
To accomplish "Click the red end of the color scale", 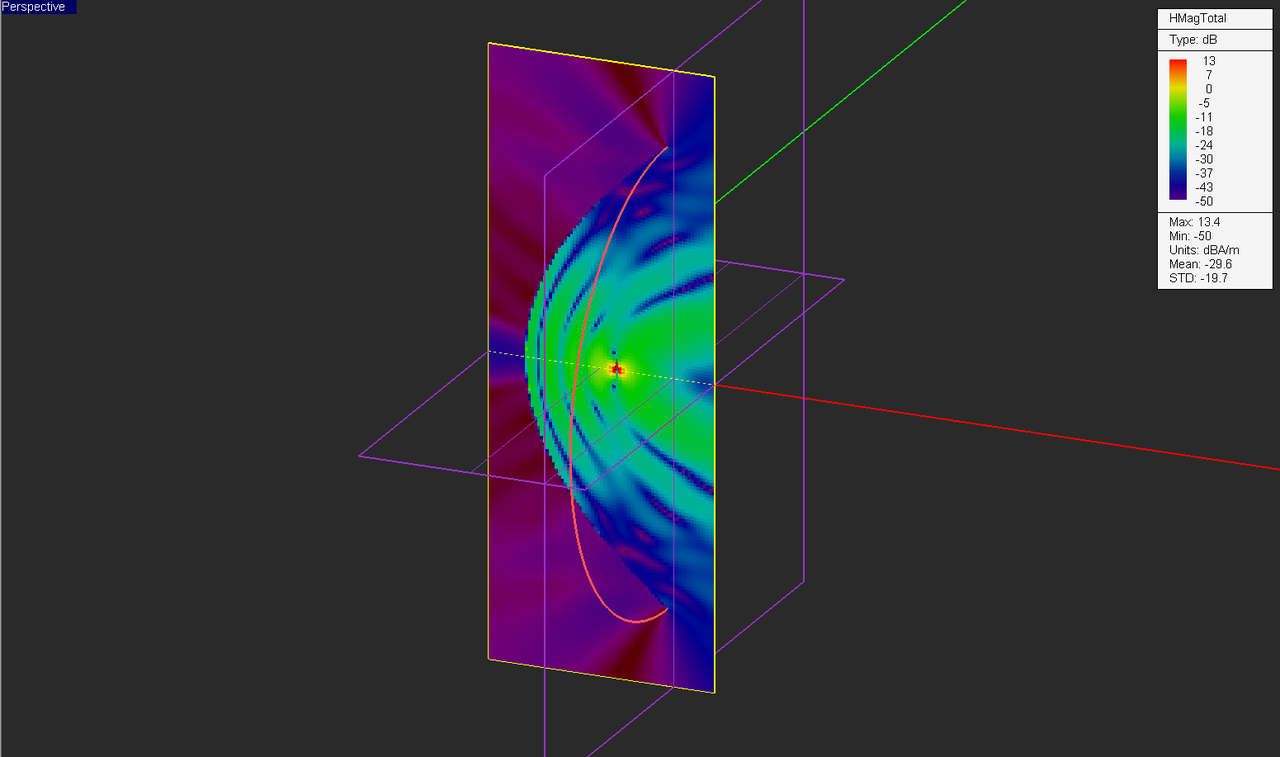I will click(1177, 63).
